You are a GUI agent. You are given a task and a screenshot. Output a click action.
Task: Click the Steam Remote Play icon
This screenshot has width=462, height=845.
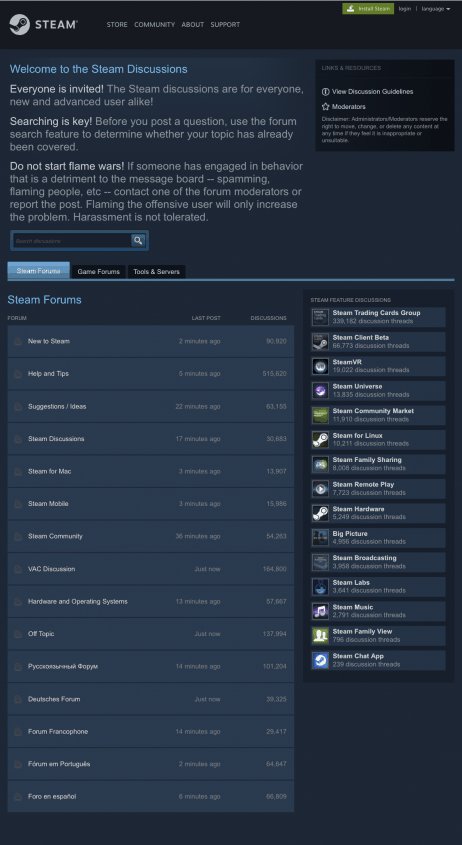[320, 488]
